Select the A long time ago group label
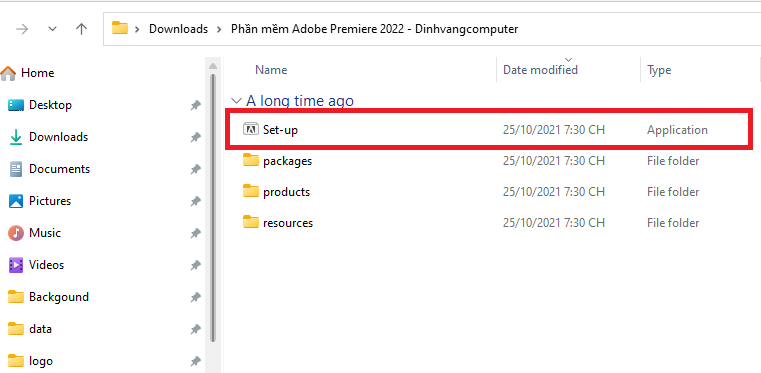Viewport: 761px width, 373px height. click(x=300, y=101)
